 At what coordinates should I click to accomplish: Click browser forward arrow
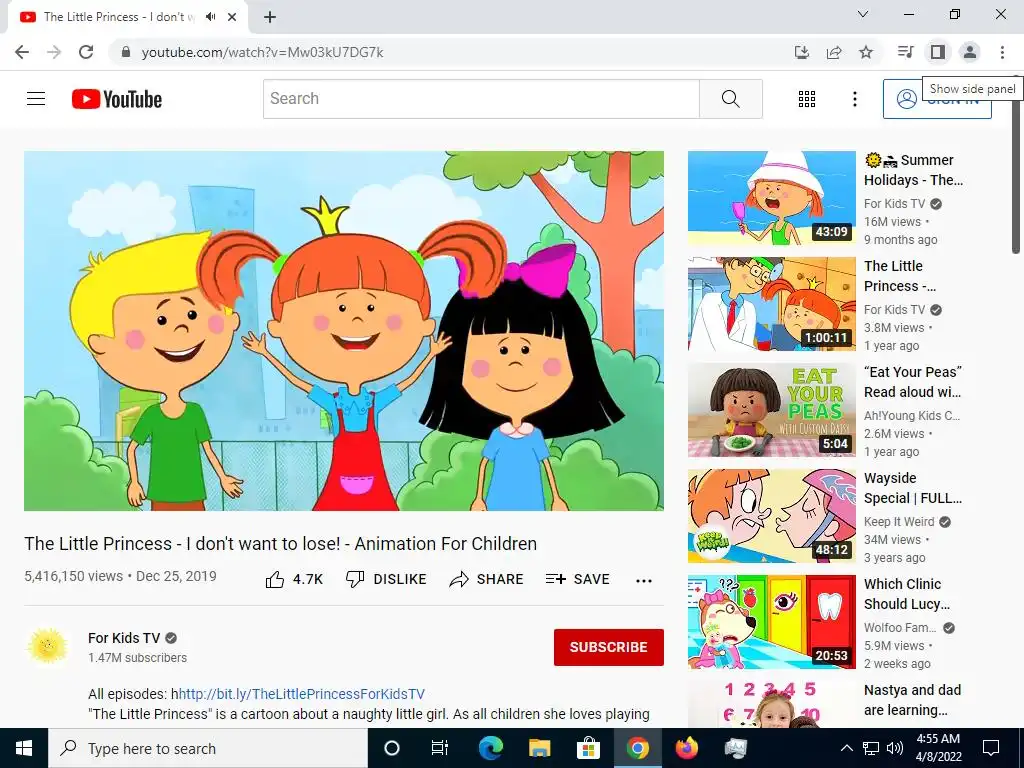coord(54,52)
